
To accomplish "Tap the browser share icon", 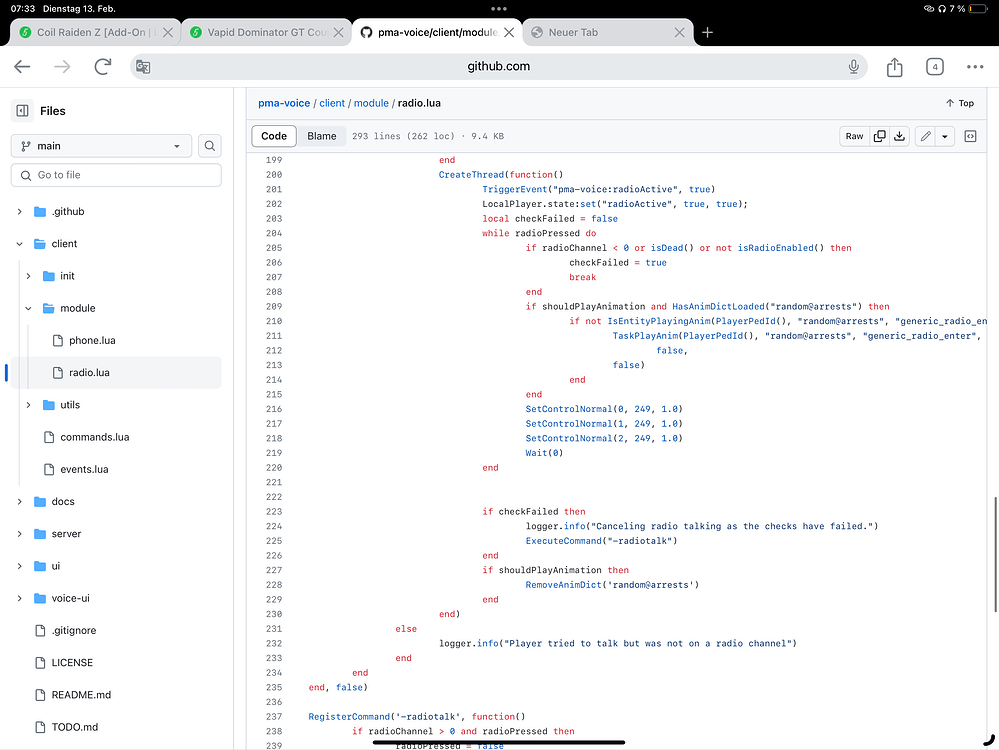I will (895, 67).
